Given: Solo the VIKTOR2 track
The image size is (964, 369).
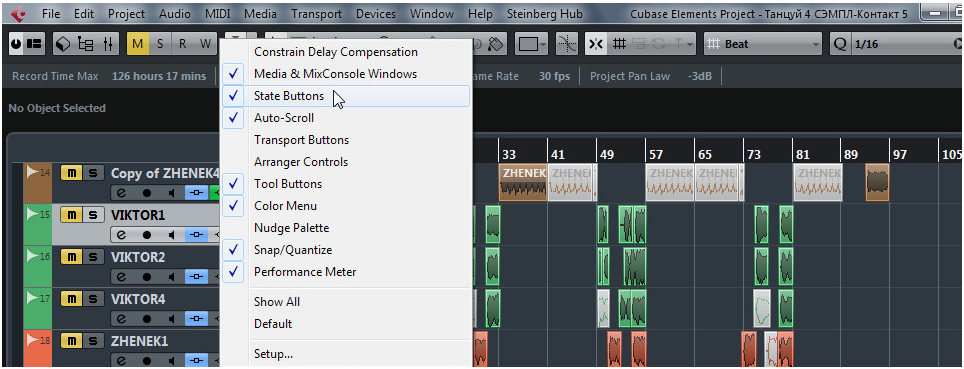Looking at the screenshot, I should (x=92, y=257).
